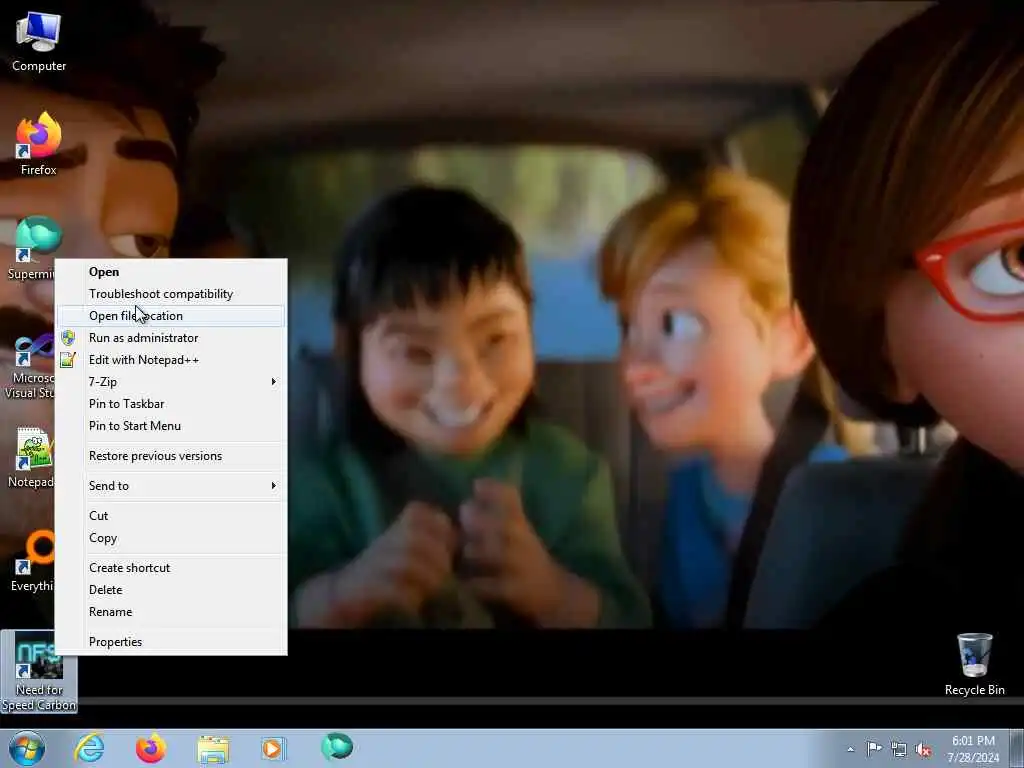This screenshot has height=768, width=1024.
Task: Select the Recycle Bin icon
Action: [974, 664]
